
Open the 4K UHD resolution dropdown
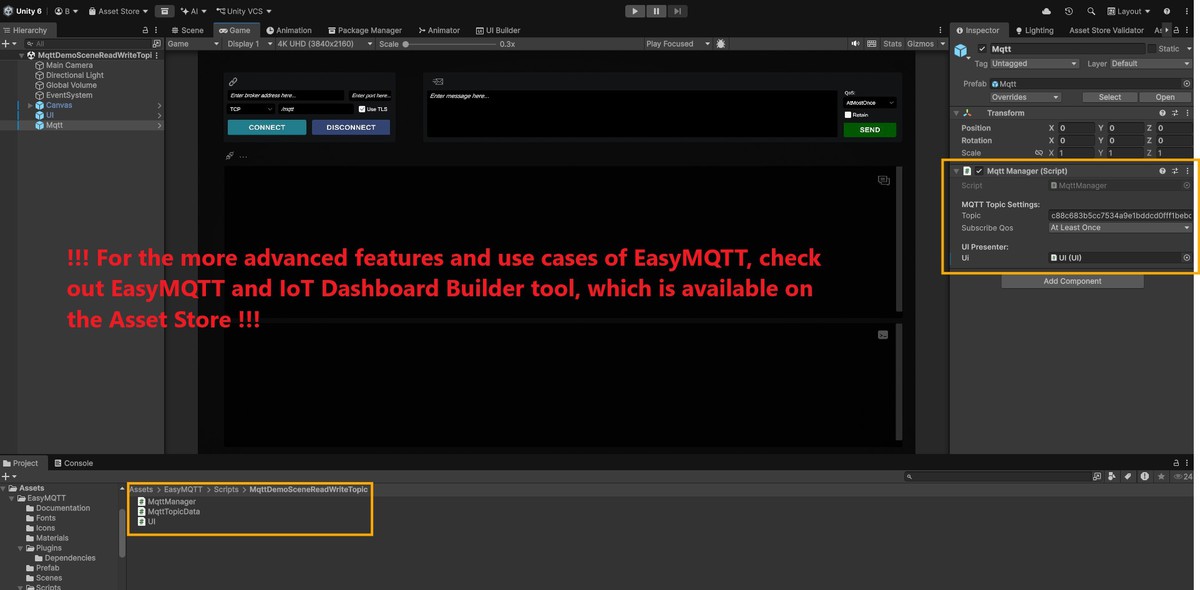point(325,44)
